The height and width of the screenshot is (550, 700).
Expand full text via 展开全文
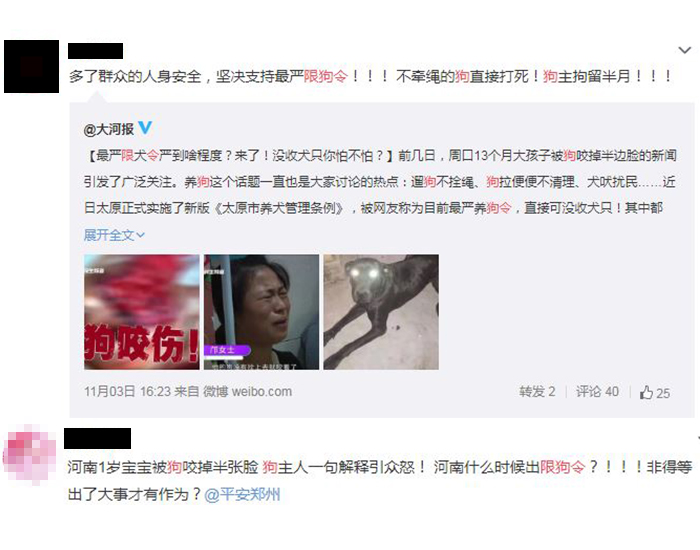(x=114, y=235)
